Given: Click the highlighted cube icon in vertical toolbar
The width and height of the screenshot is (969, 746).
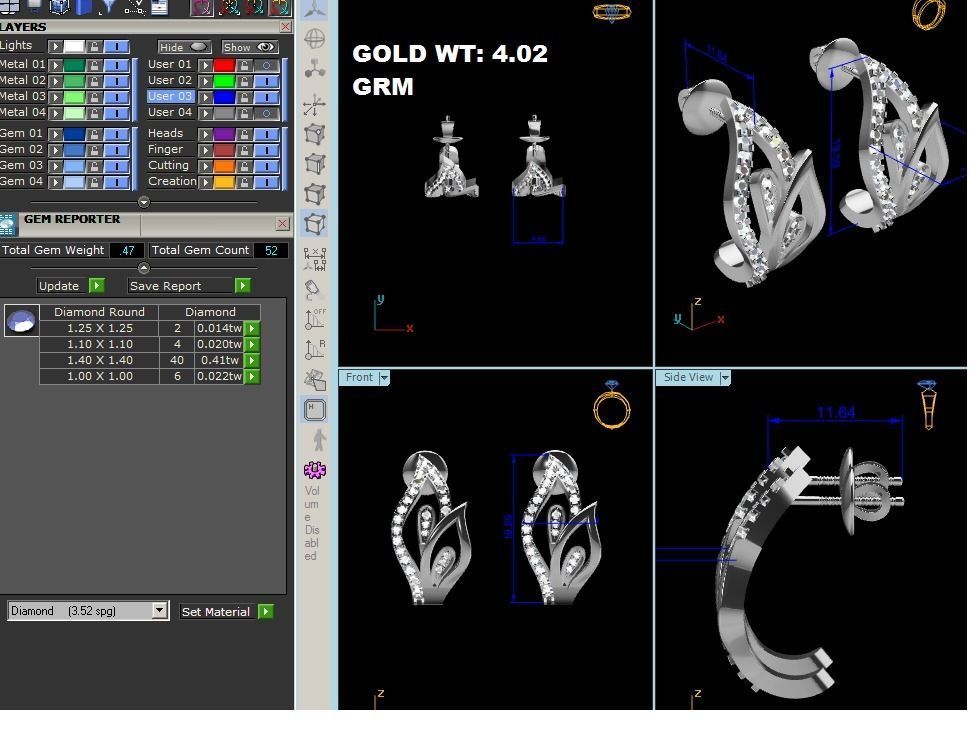Looking at the screenshot, I should 315,223.
